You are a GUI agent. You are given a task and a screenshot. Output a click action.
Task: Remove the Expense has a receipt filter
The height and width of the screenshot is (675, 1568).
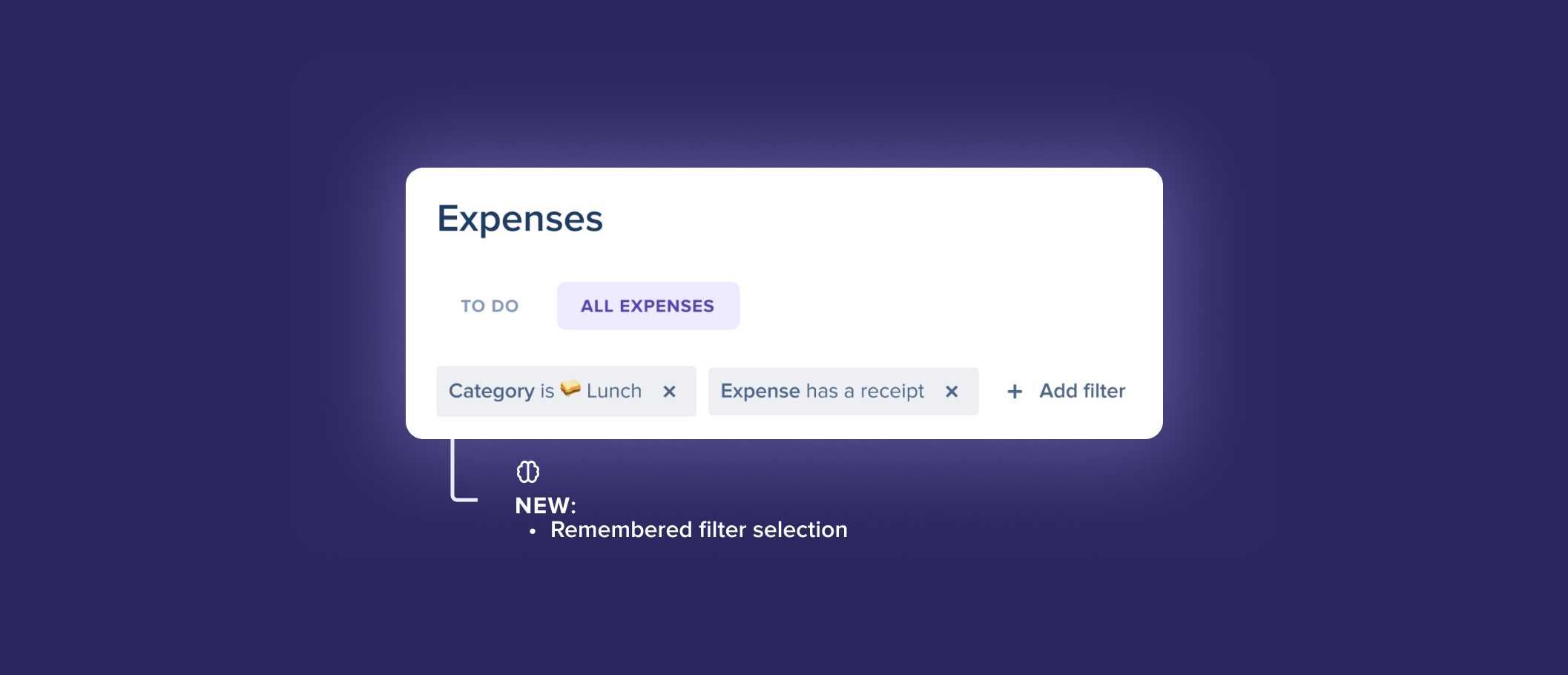tap(952, 392)
